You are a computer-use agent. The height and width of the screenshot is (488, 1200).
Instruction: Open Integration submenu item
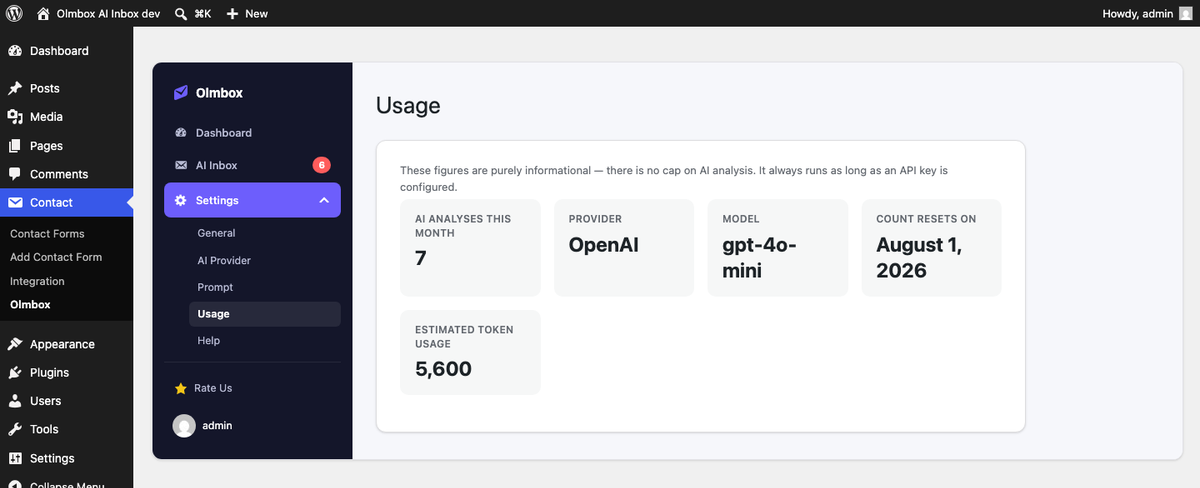click(37, 281)
